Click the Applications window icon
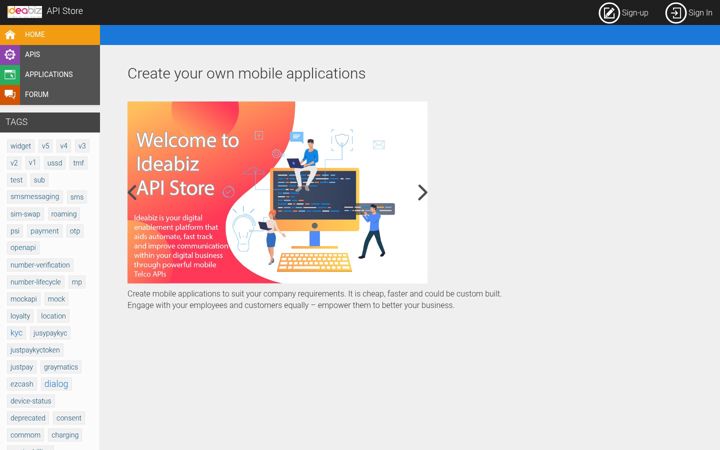This screenshot has height=450, width=720. point(10,74)
